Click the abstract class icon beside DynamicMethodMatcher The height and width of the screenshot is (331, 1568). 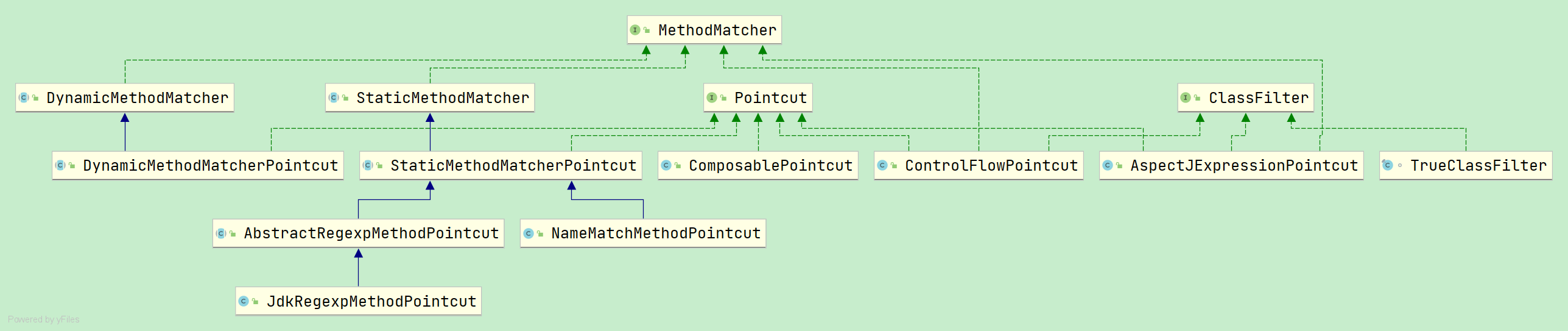pos(24,98)
